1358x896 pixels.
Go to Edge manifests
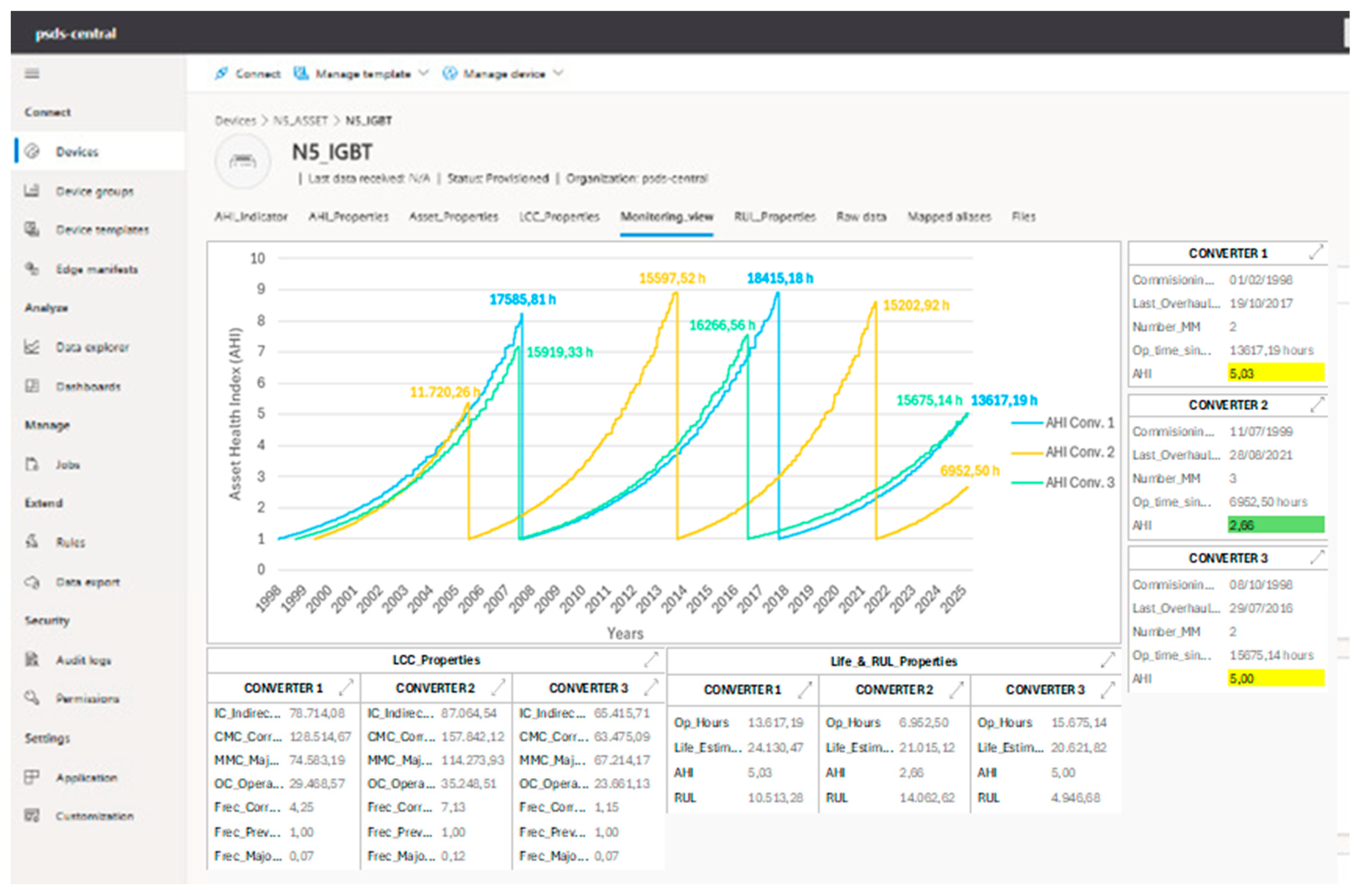(x=96, y=269)
